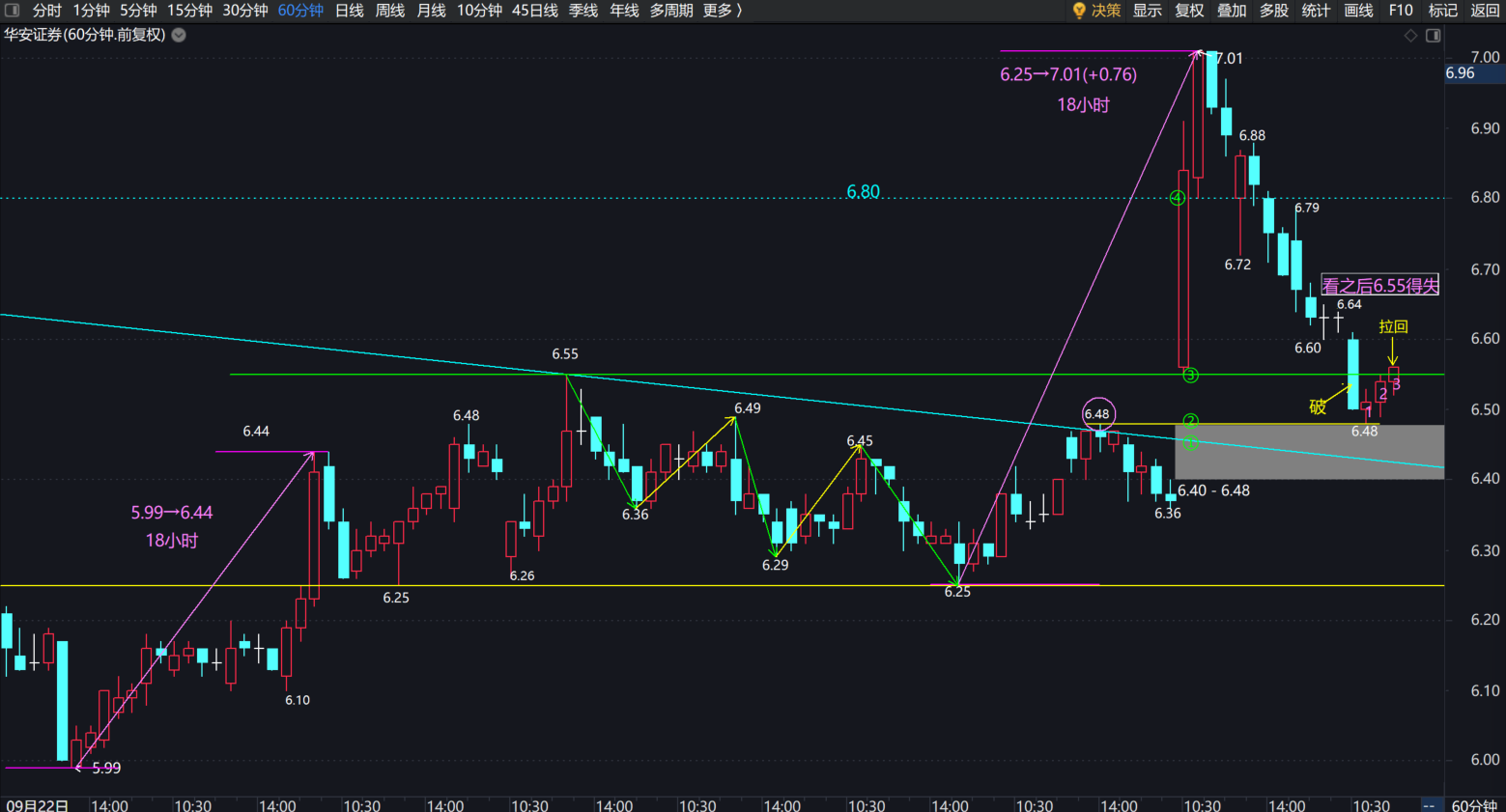Toggle the right sidebar panel icon

click(x=1434, y=36)
